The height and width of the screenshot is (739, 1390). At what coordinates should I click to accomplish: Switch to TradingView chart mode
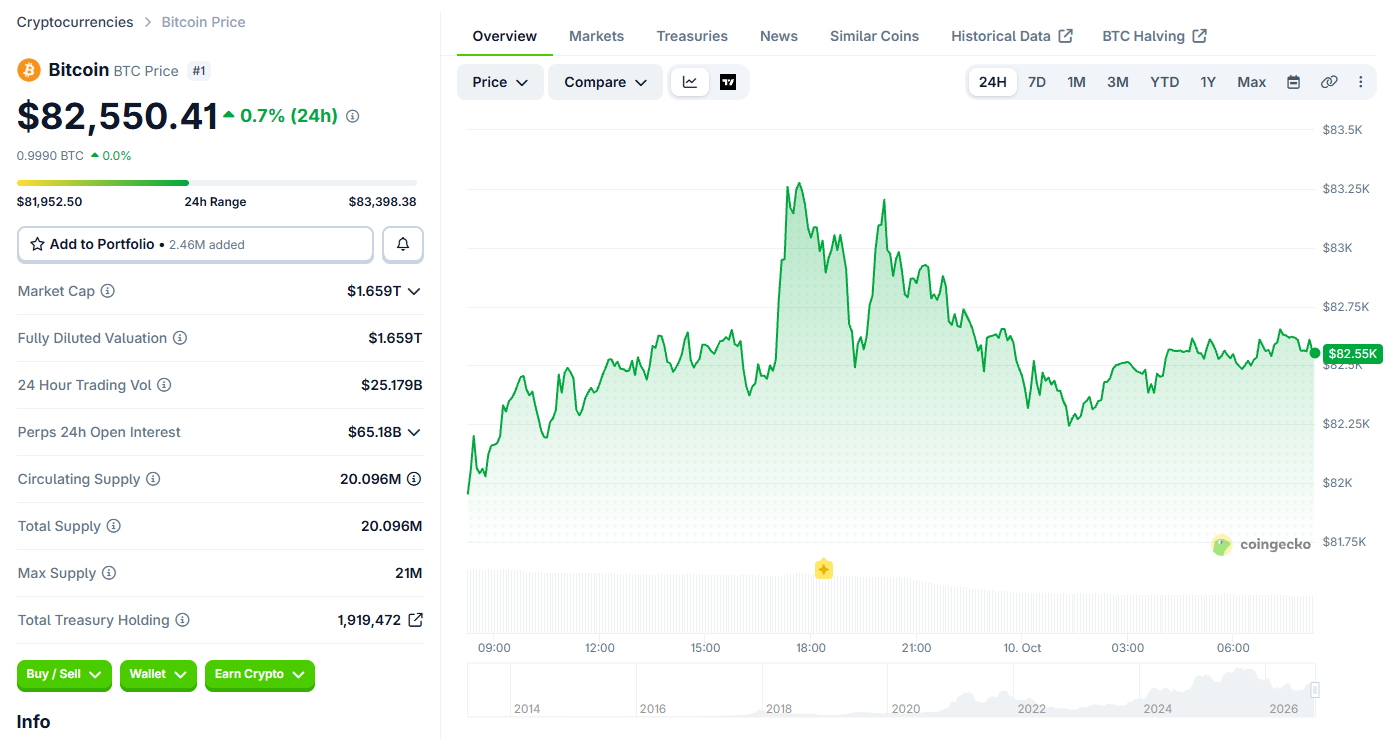pos(728,82)
